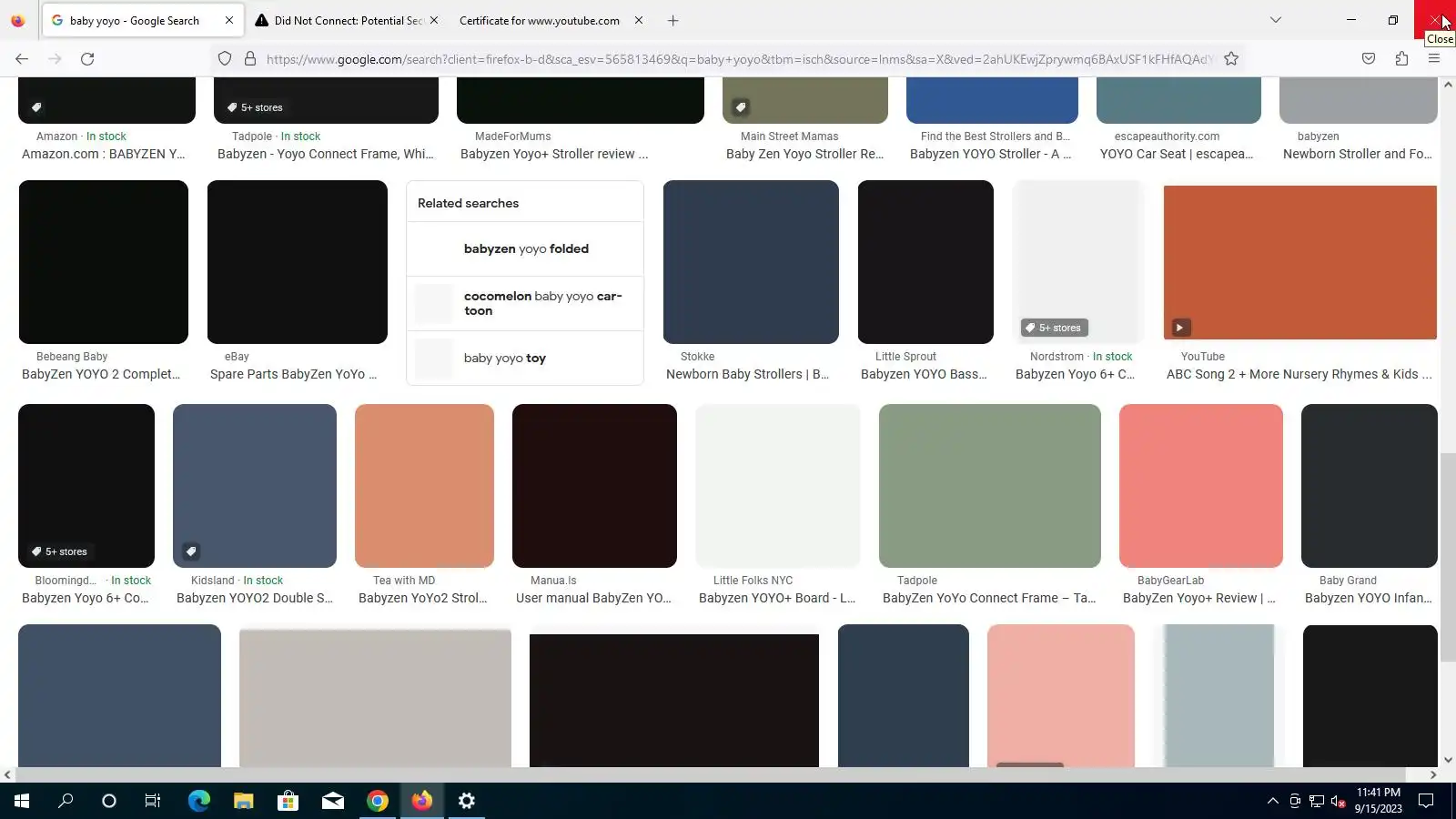Open Bebeang Baby BabyZen YOYO 2 thumbnail

click(104, 262)
